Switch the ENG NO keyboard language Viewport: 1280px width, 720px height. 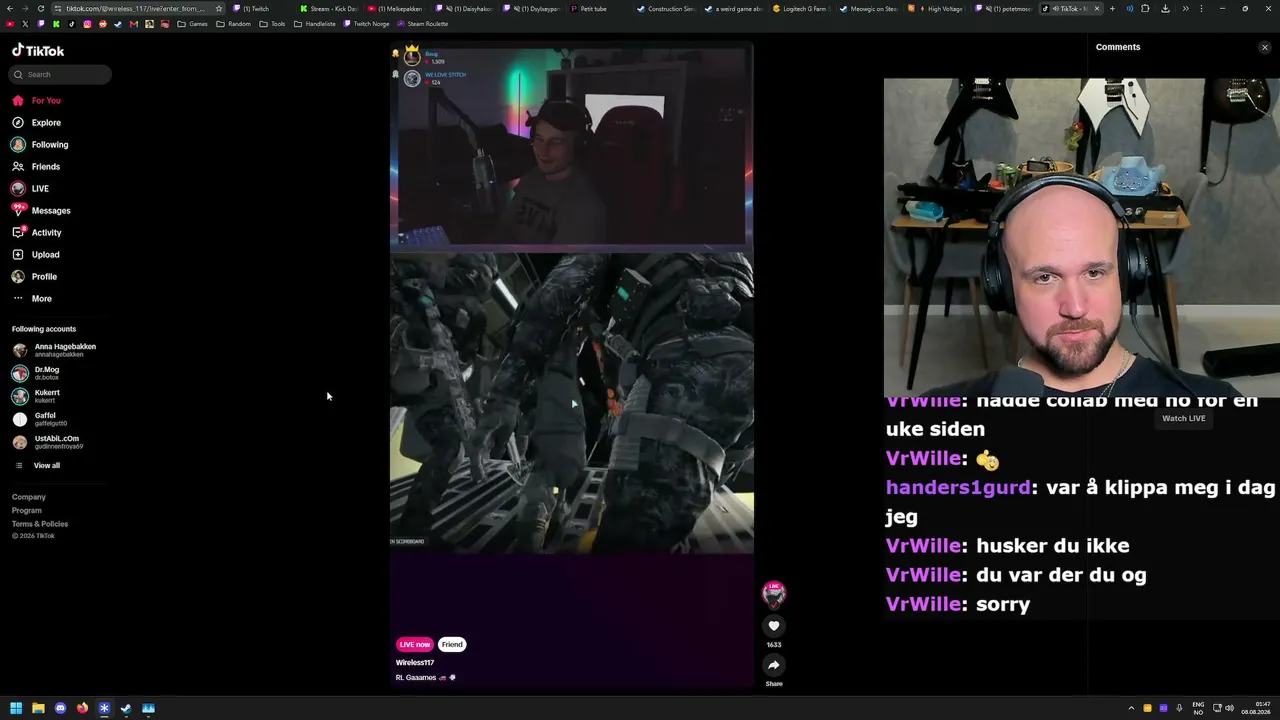1198,709
